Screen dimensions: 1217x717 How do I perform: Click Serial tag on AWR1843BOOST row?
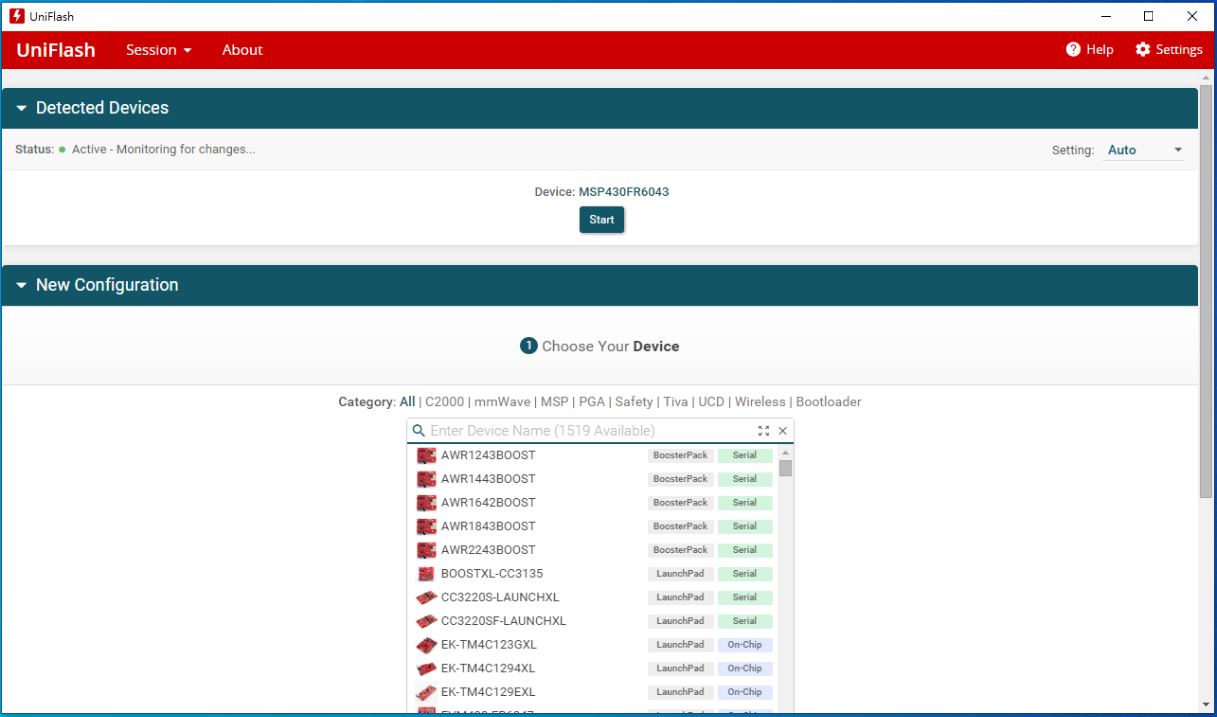click(x=745, y=526)
